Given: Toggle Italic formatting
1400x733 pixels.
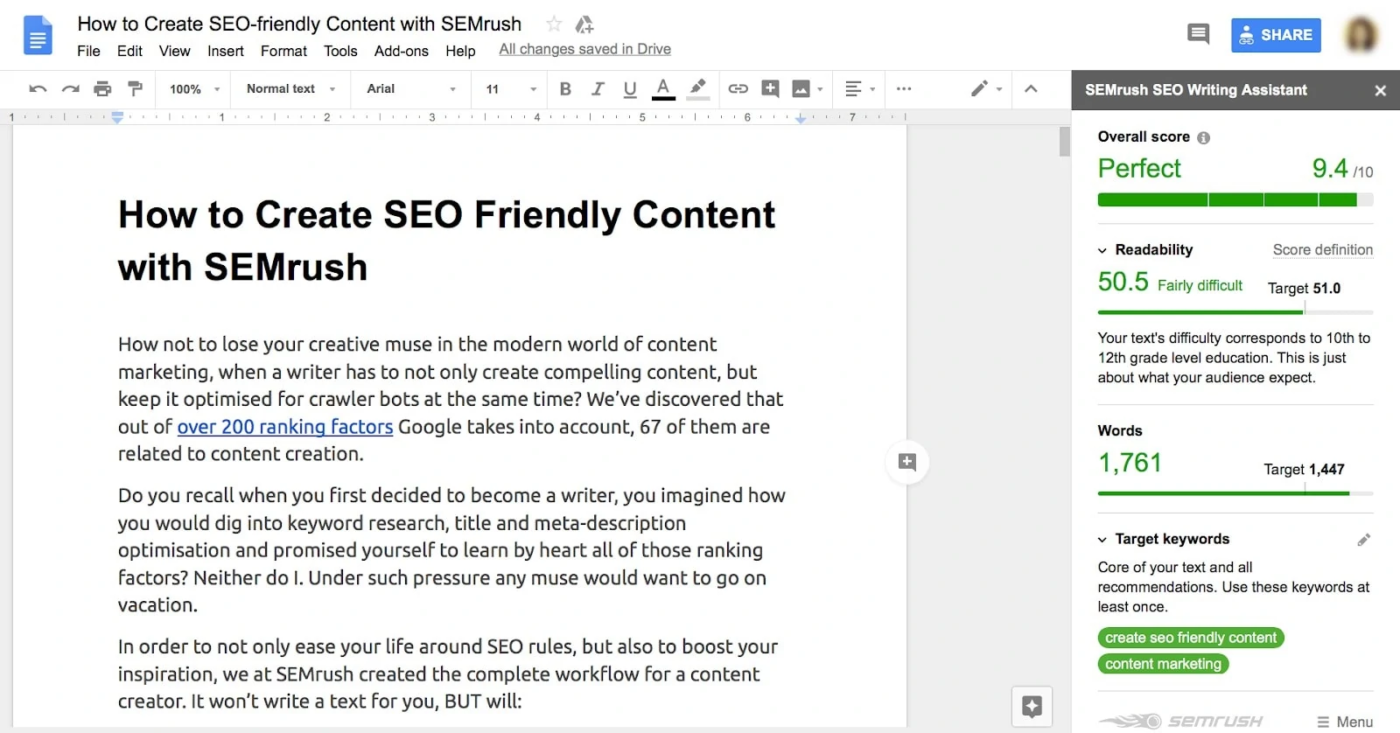Looking at the screenshot, I should (597, 89).
